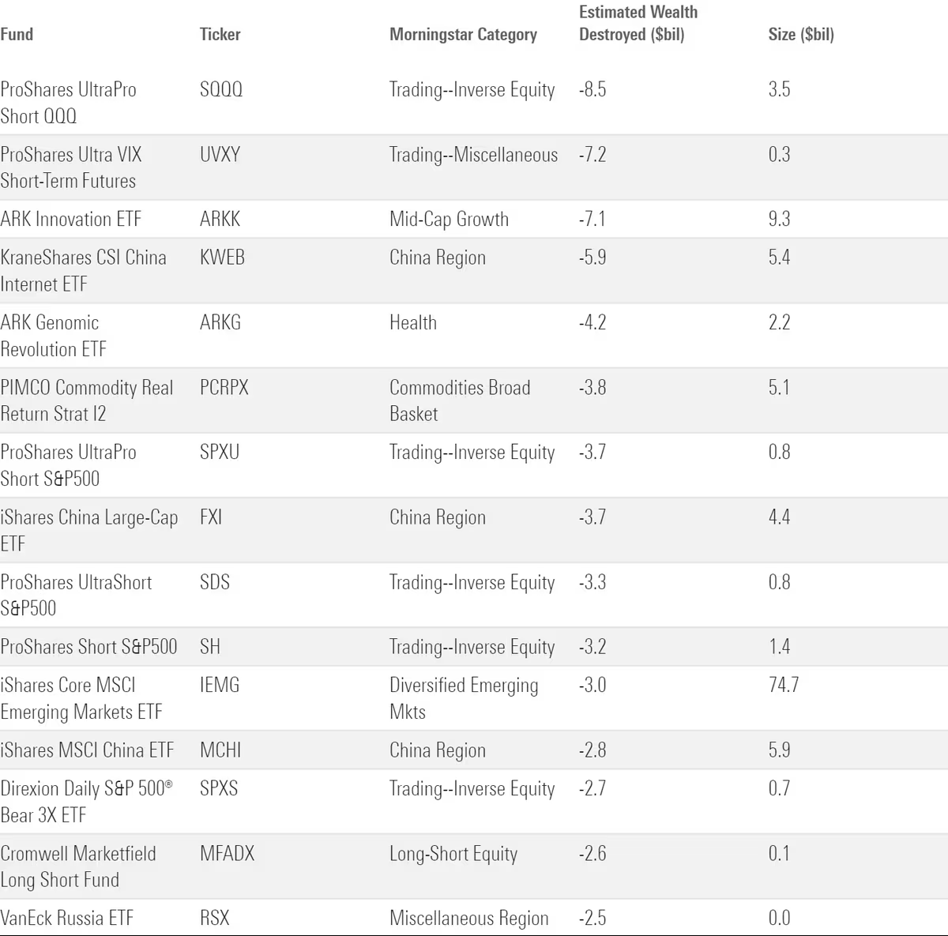Select the ARK Innovation ETF fund name

(x=70, y=219)
